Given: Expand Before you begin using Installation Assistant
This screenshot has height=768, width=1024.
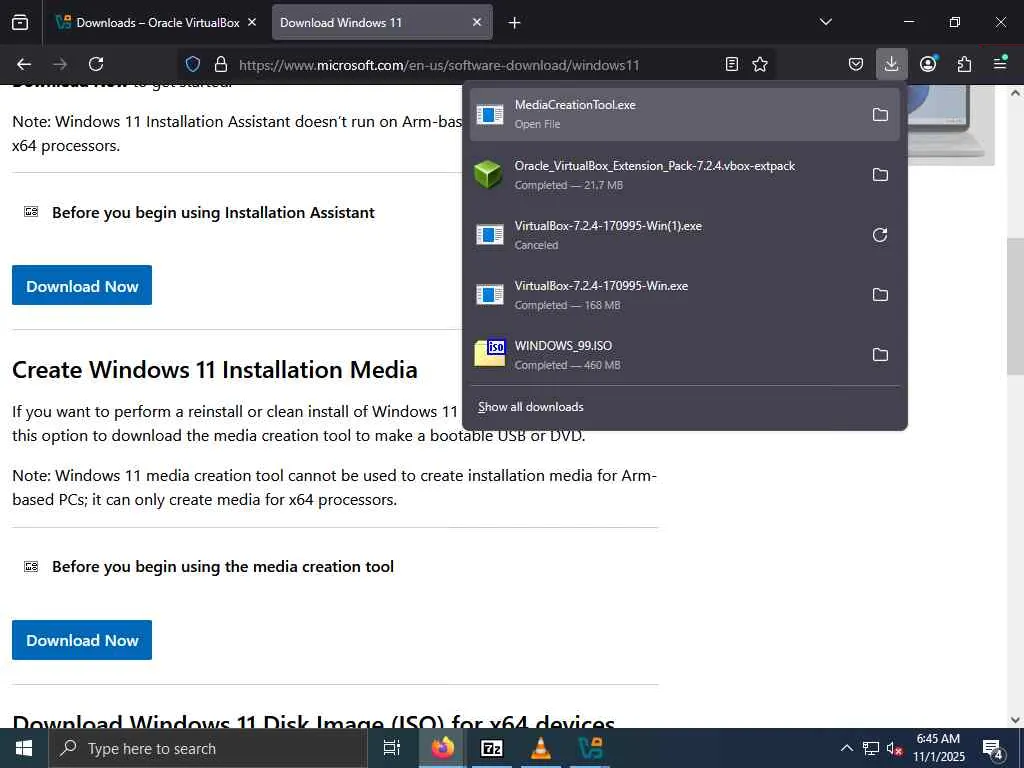Looking at the screenshot, I should point(213,212).
